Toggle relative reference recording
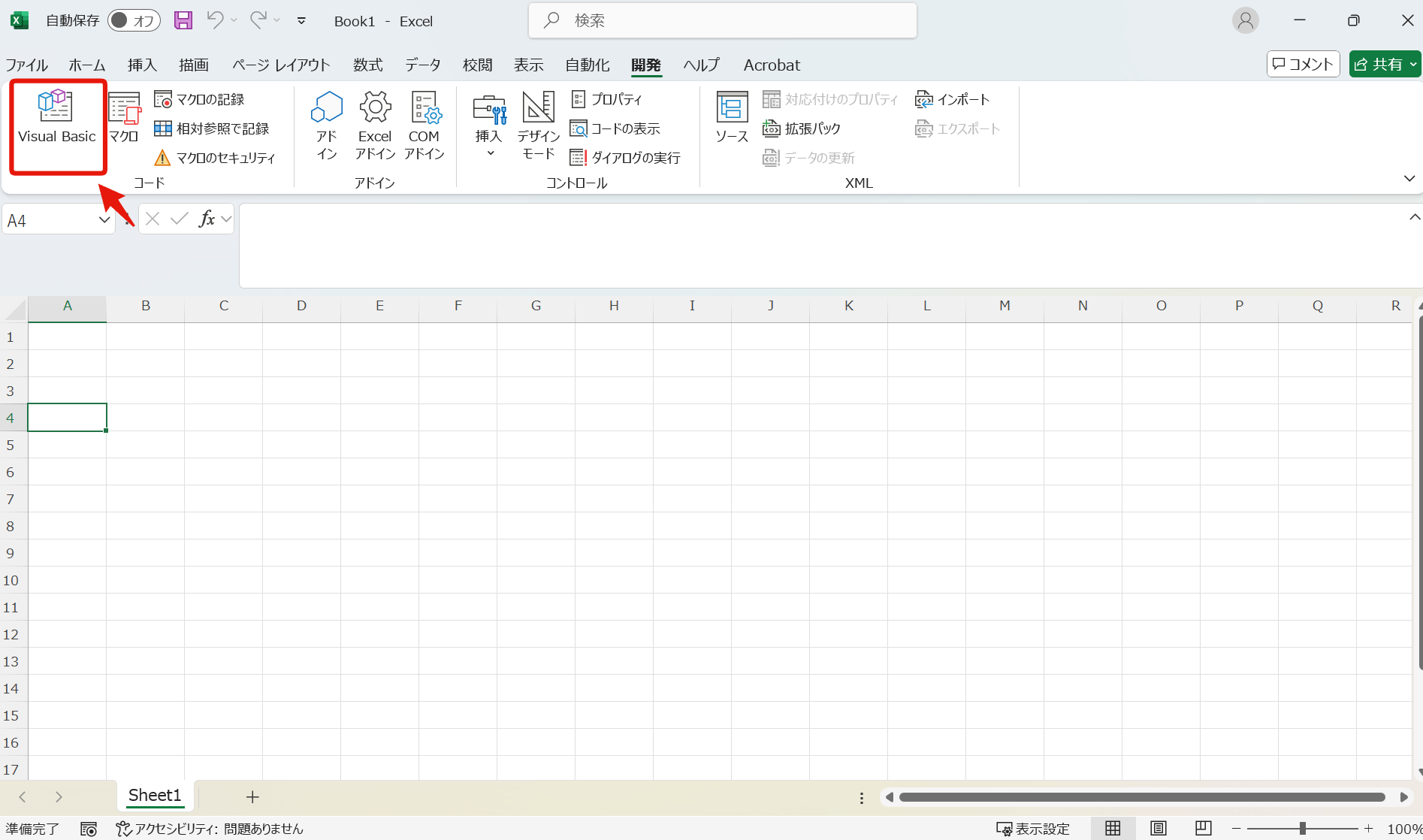 (x=212, y=128)
